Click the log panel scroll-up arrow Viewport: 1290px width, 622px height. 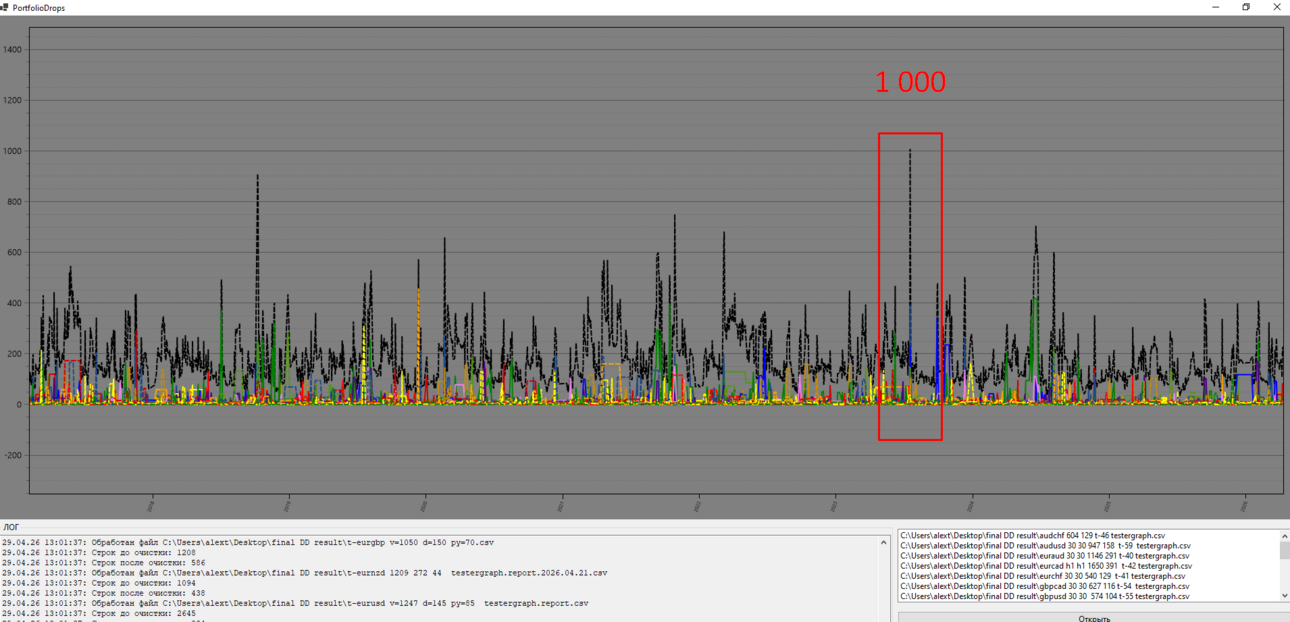(883, 543)
